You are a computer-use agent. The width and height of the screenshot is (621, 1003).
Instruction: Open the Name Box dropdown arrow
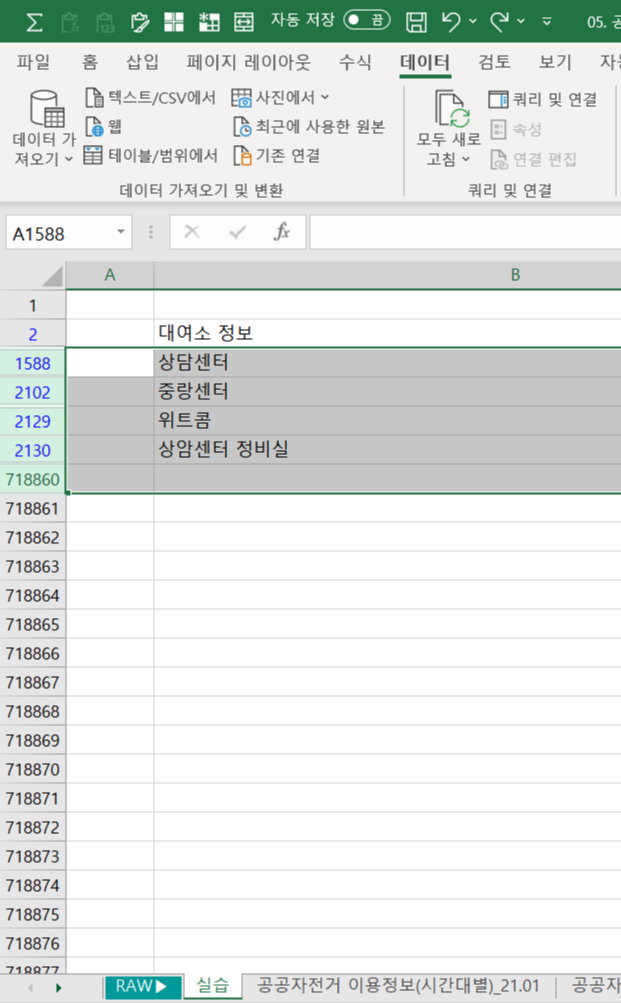(x=121, y=232)
